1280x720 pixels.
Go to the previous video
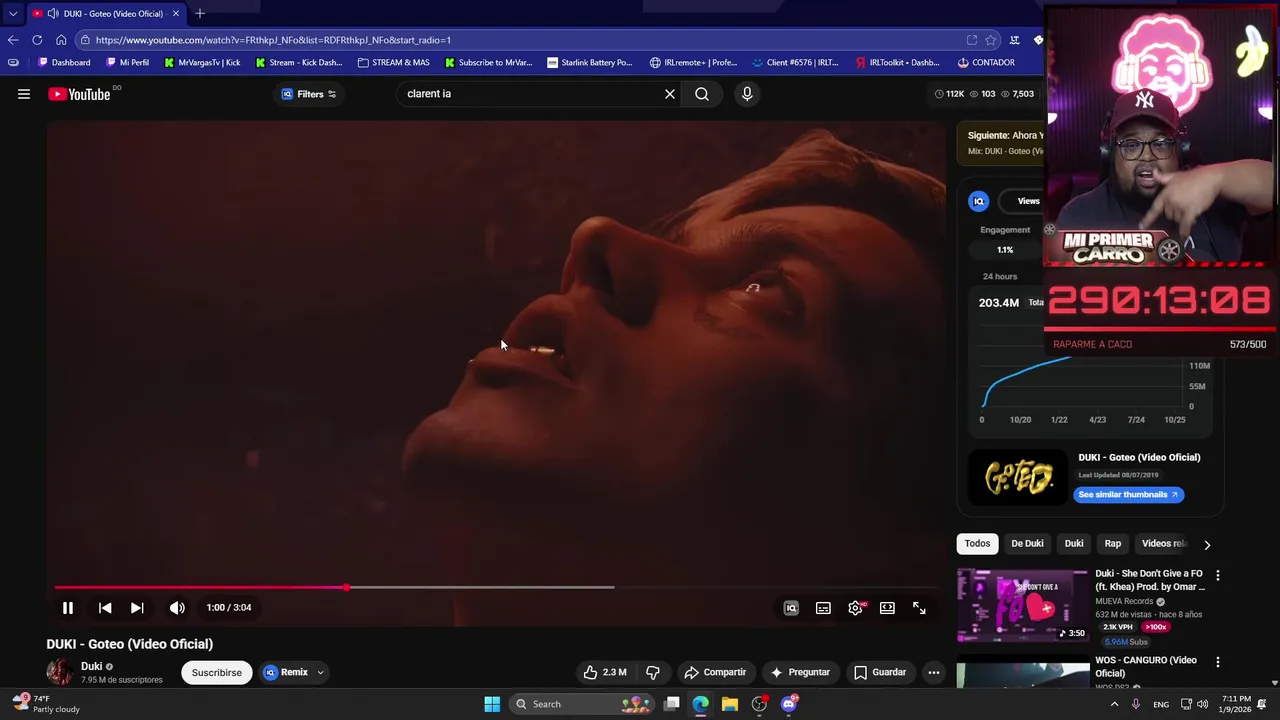tap(105, 607)
